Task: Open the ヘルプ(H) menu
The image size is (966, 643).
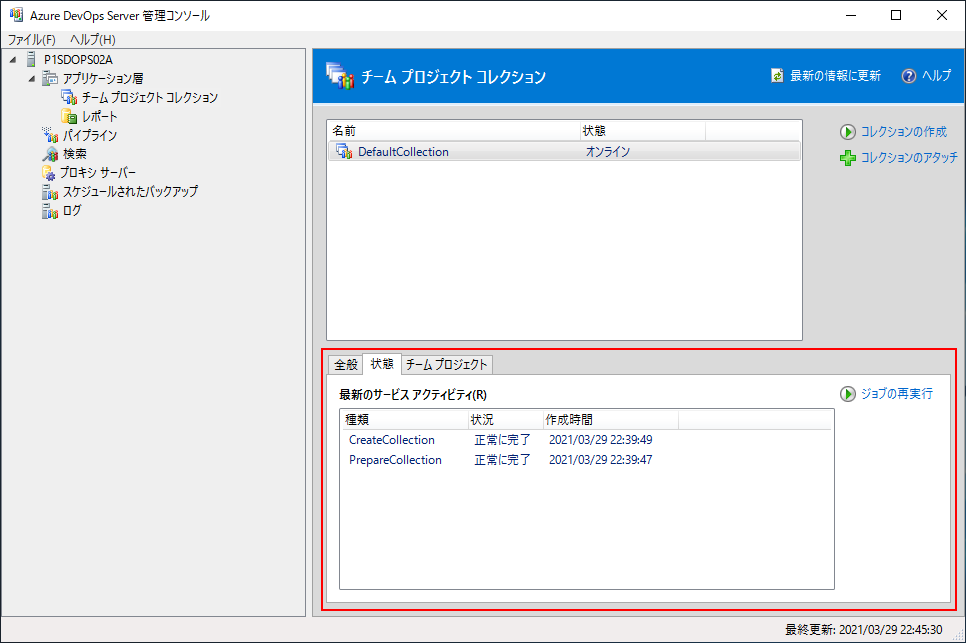Action: 93,40
